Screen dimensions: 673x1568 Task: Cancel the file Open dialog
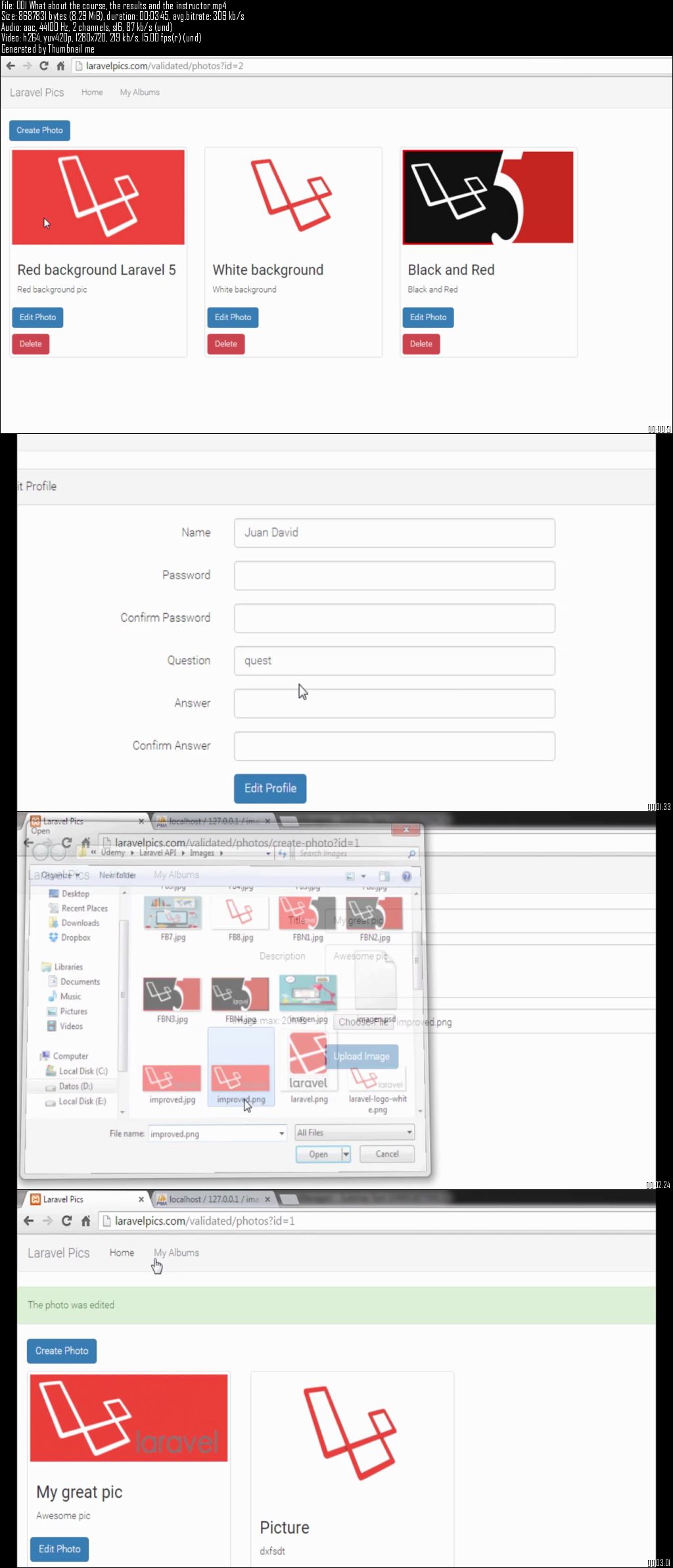click(x=387, y=1154)
